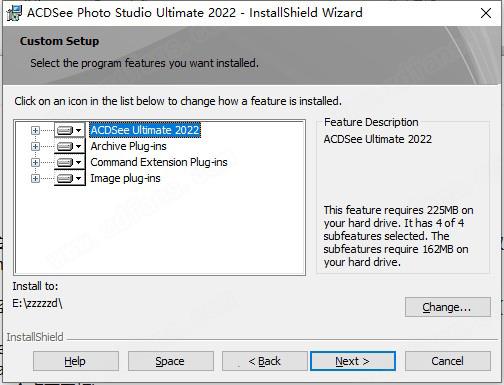Expand the Archive Plug-ins tree node

point(35,146)
